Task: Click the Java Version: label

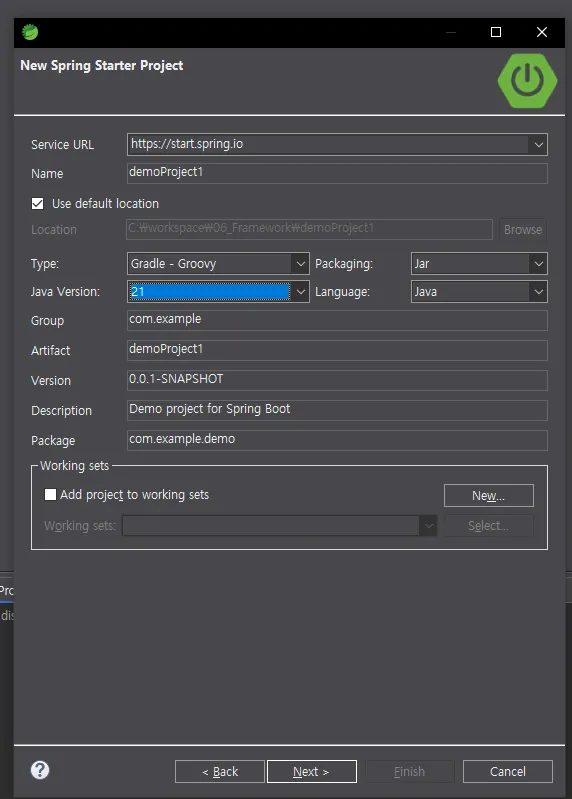Action: pyautogui.click(x=65, y=292)
